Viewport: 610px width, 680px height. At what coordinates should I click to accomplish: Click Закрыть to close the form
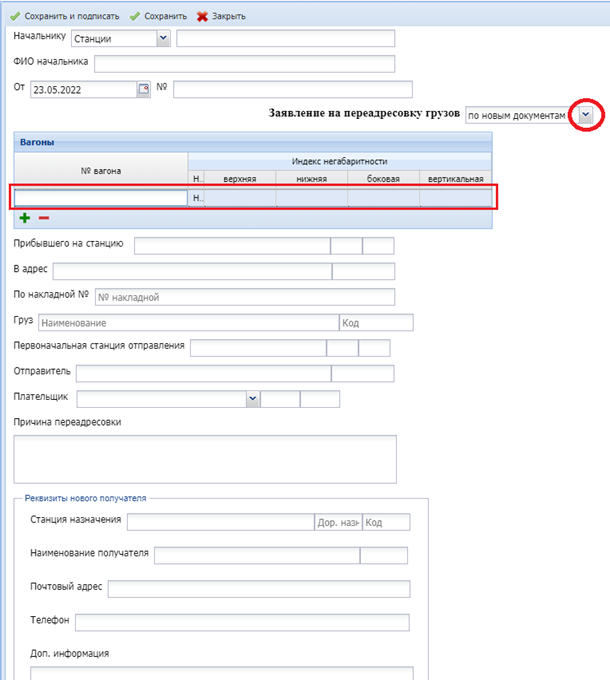(x=221, y=16)
